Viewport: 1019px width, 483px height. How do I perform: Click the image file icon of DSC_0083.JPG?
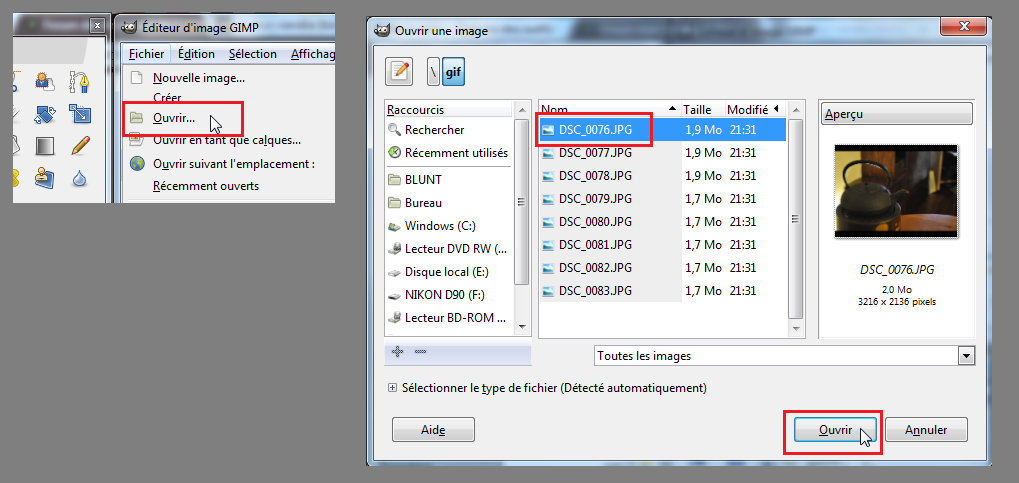click(548, 290)
